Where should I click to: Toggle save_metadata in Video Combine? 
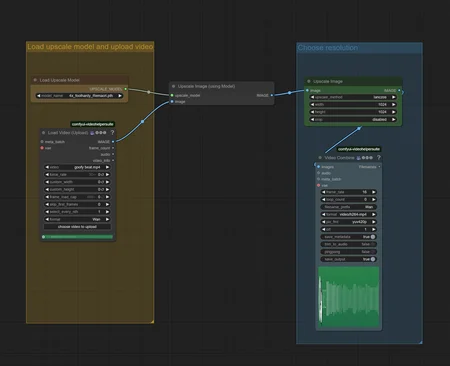(x=349, y=237)
